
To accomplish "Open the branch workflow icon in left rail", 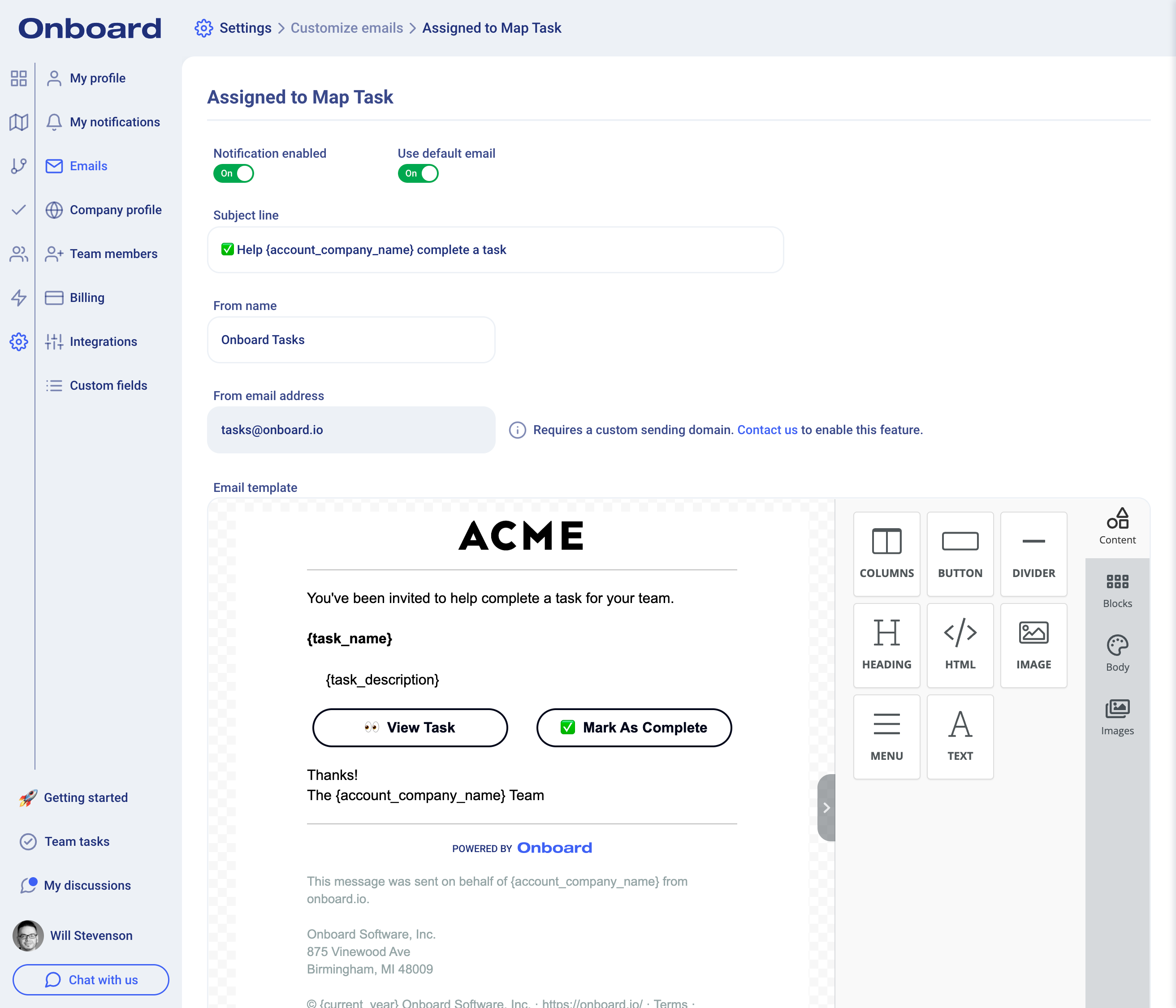I will (x=19, y=166).
